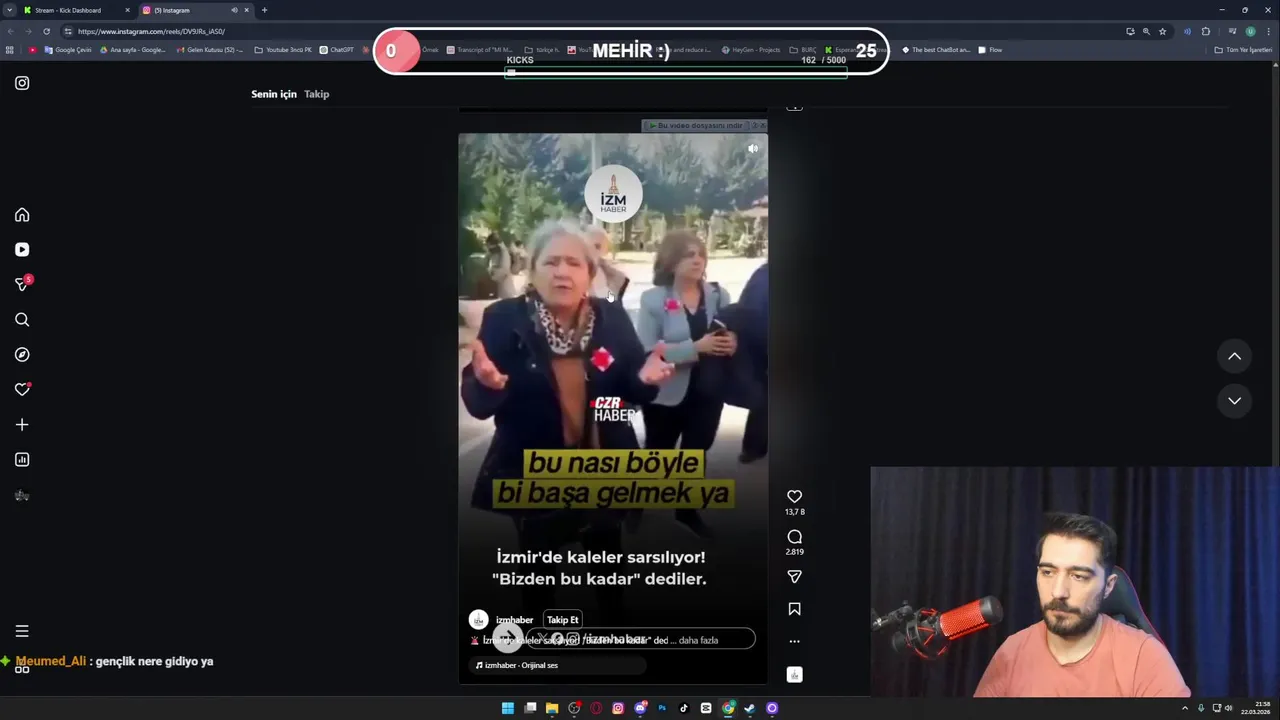Open the reel comments bubble icon

point(794,537)
